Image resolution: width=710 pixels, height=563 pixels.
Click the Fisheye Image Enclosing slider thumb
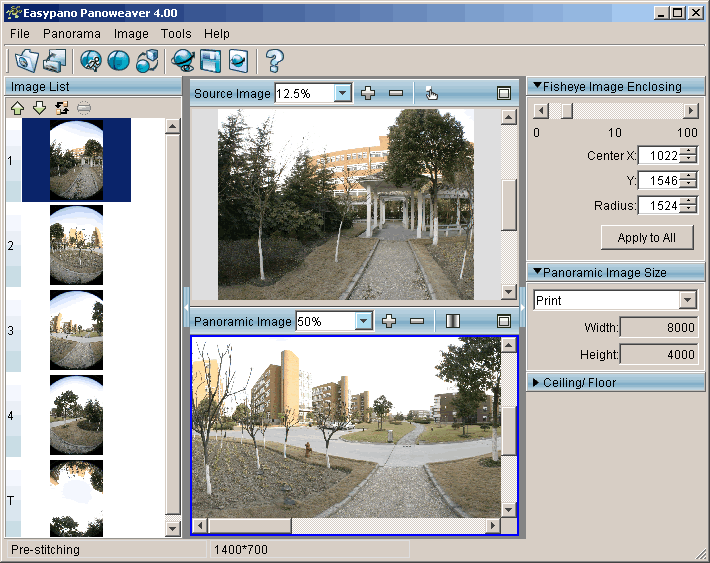pyautogui.click(x=567, y=110)
